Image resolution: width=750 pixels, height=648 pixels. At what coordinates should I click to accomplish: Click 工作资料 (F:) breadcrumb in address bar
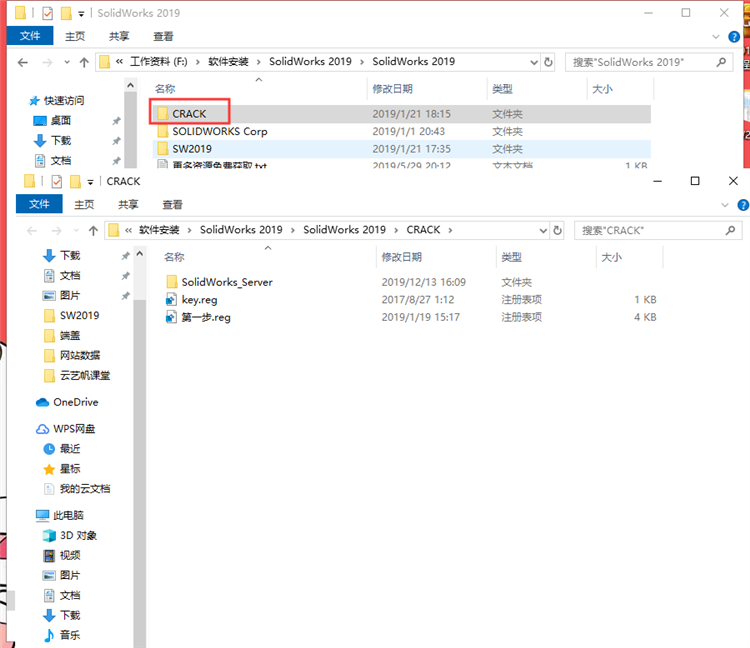point(159,62)
